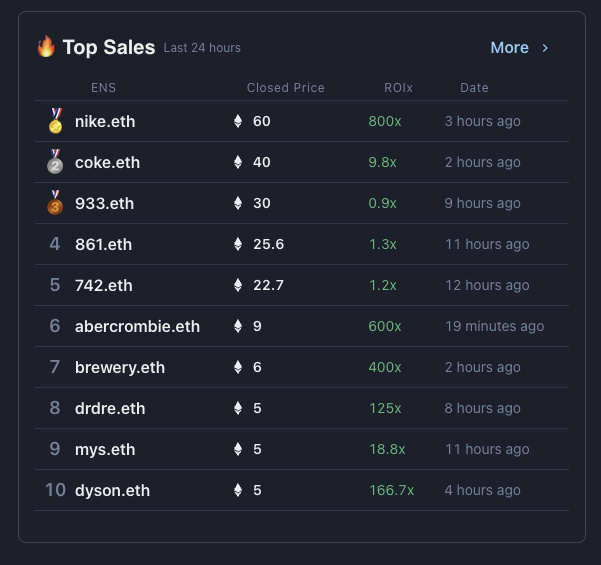601x565 pixels.
Task: Click the Ethereum icon in drdre.eth row
Action: [238, 408]
